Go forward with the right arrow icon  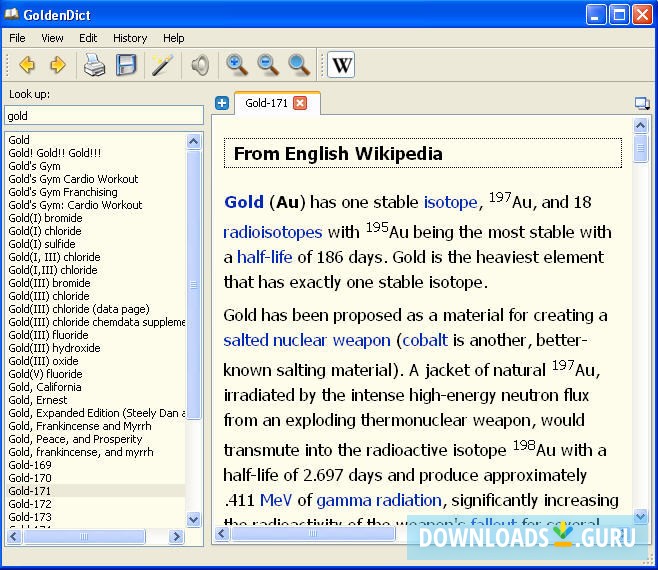coord(57,65)
